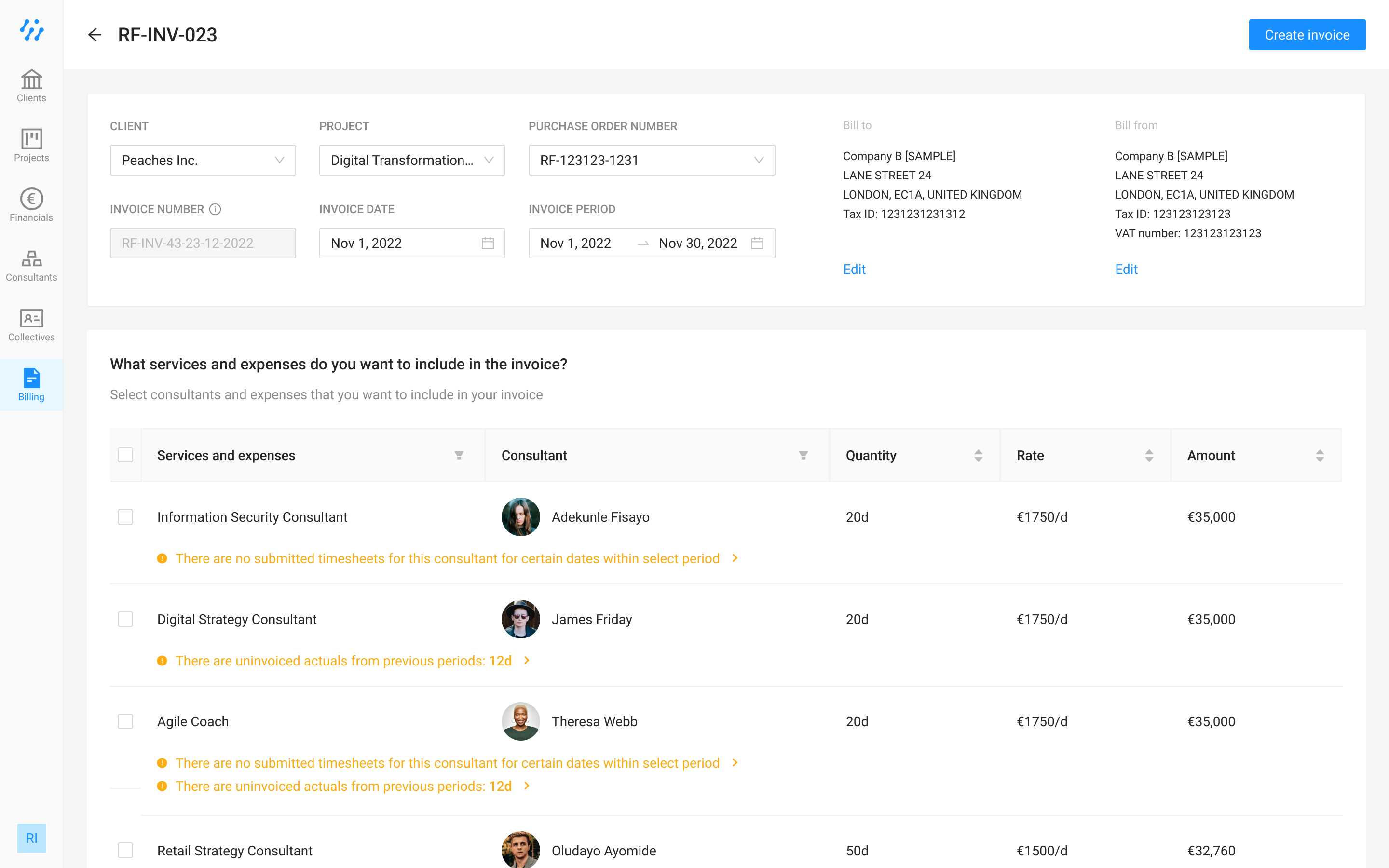
Task: Go back using the arrow icon
Action: tap(94, 35)
